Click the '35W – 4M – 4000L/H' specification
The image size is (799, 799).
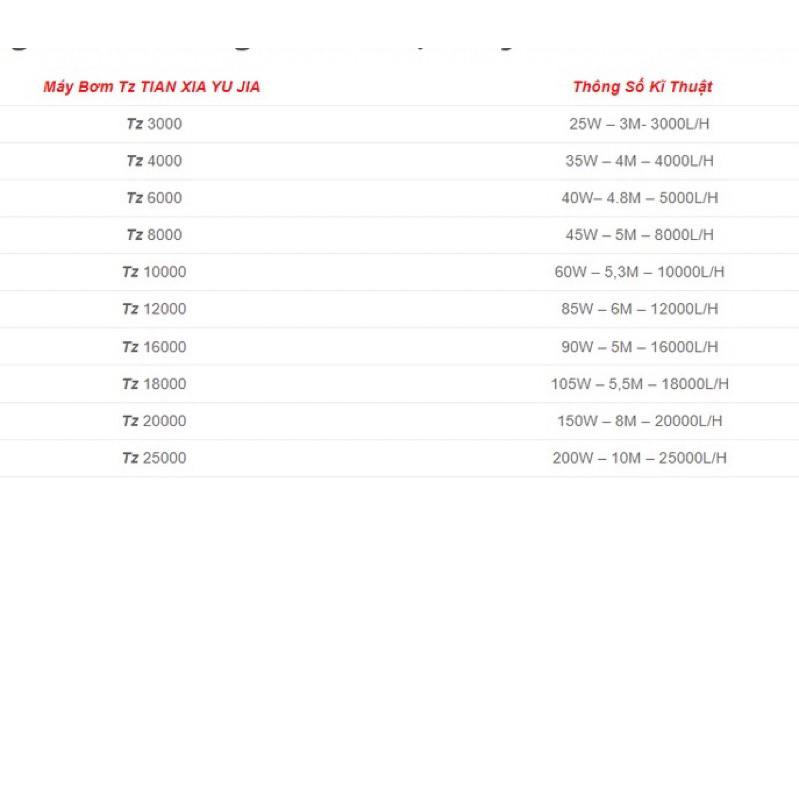coord(640,161)
